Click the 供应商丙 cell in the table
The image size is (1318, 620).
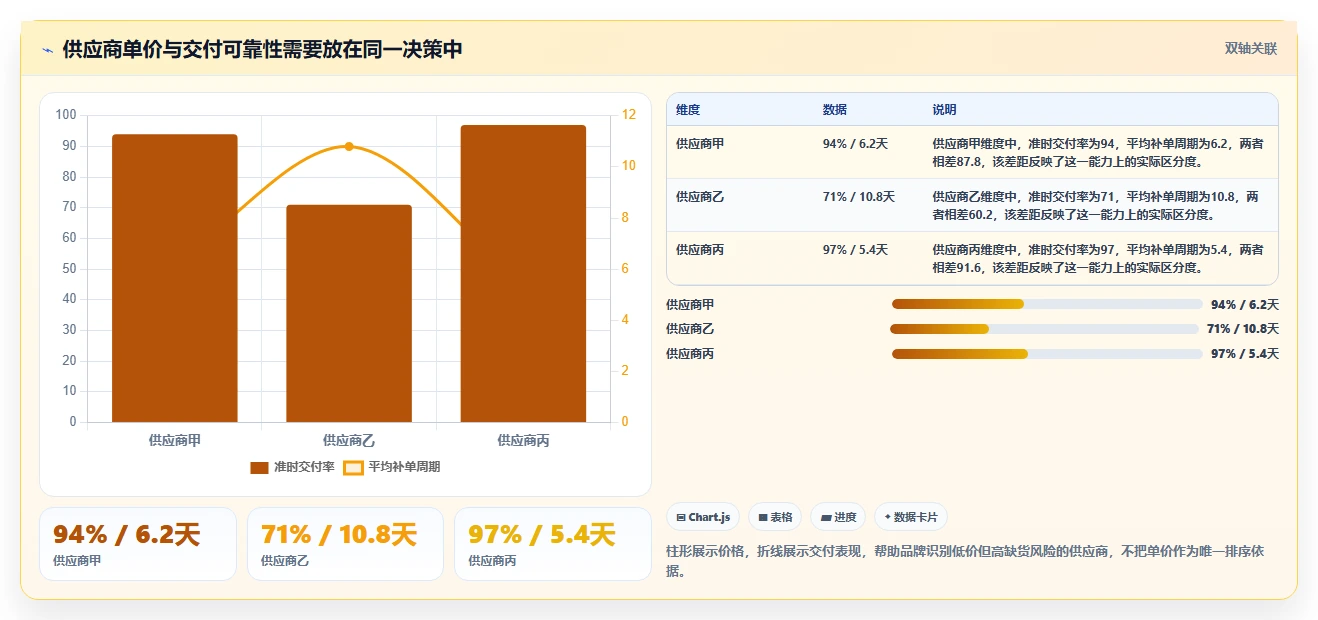pos(700,250)
